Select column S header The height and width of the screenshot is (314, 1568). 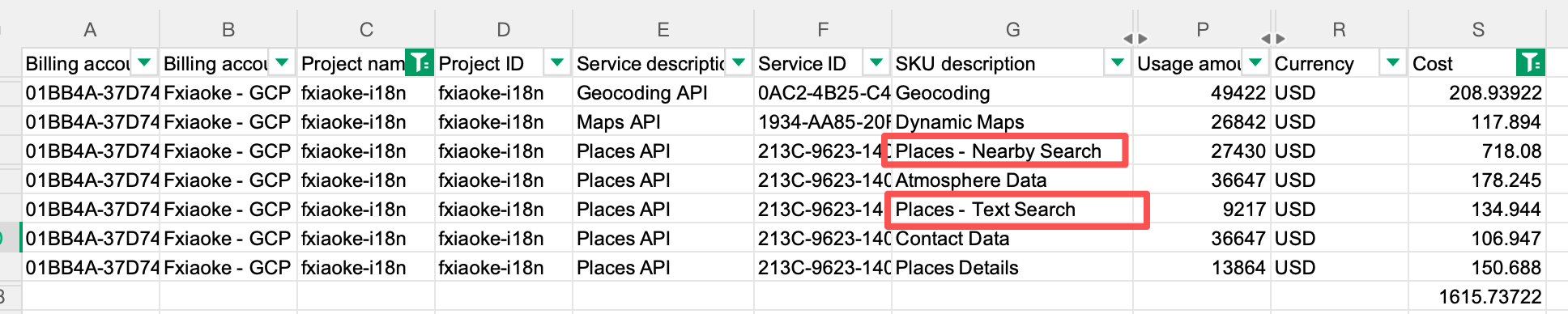tap(1478, 29)
